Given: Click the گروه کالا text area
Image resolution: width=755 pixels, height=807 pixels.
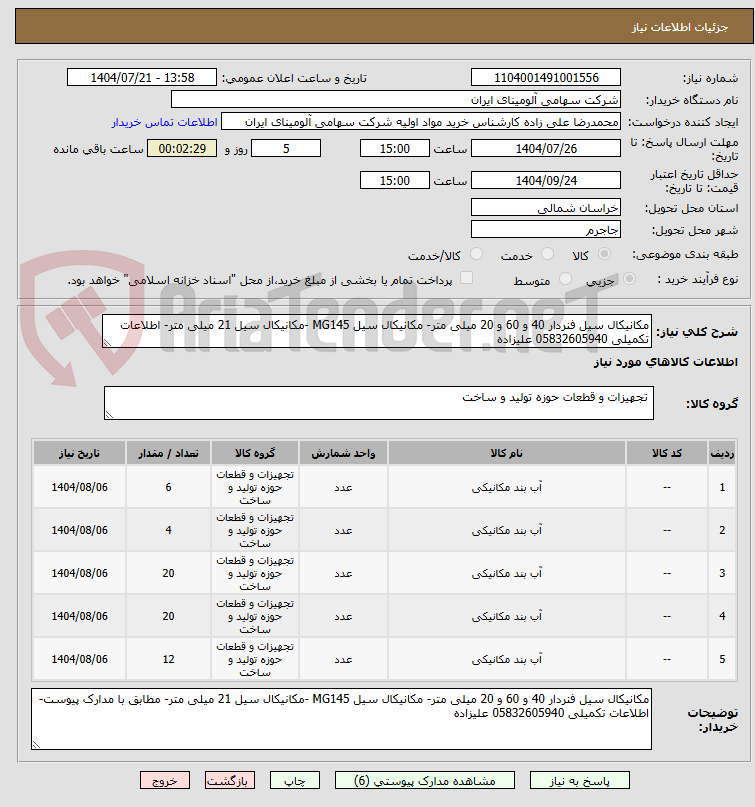Looking at the screenshot, I should pyautogui.click(x=378, y=403).
